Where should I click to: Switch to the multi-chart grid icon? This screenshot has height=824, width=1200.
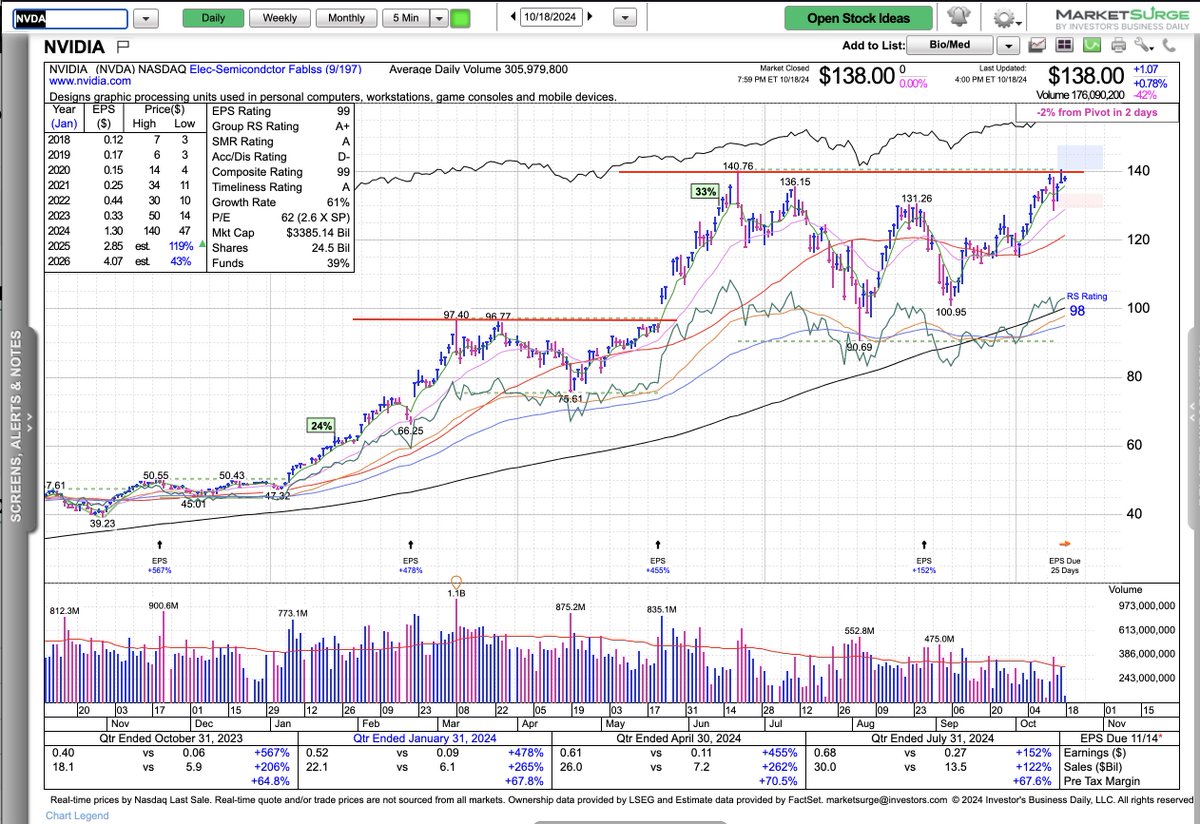[1064, 45]
